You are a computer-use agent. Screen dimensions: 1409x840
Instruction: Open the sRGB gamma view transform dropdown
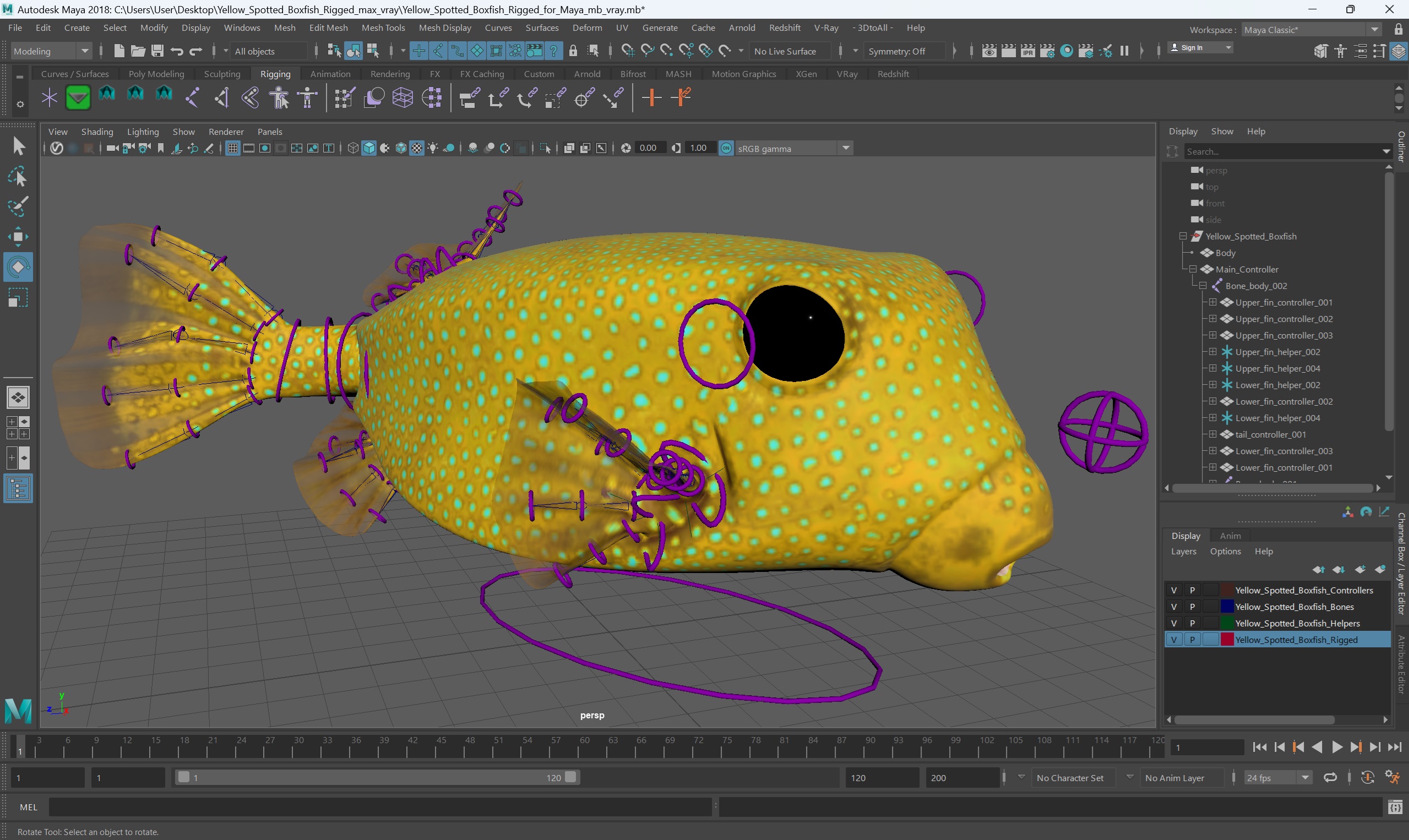793,148
